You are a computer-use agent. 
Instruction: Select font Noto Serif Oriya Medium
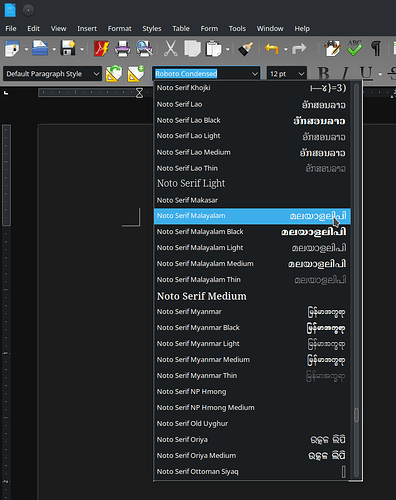pos(252,456)
